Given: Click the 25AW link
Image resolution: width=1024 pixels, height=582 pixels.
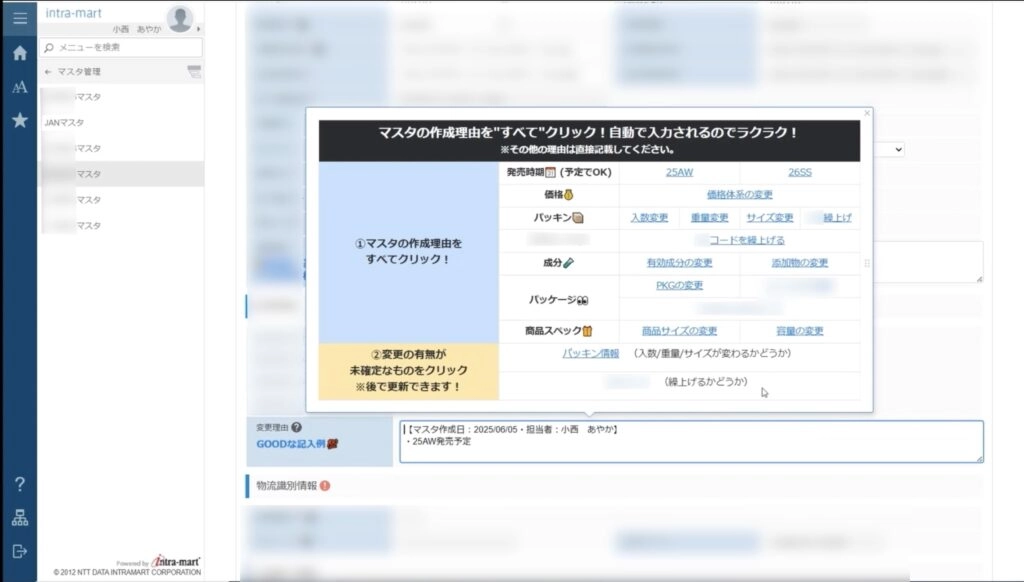Looking at the screenshot, I should click(x=679, y=172).
